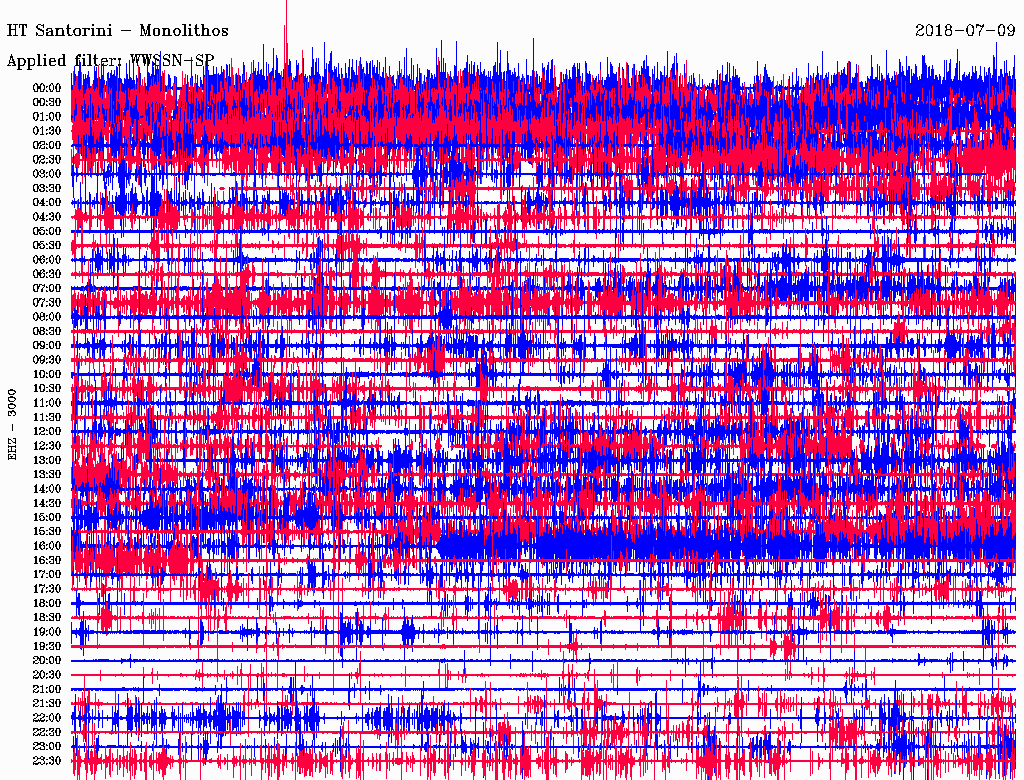Select the 12:00 time label

point(47,432)
